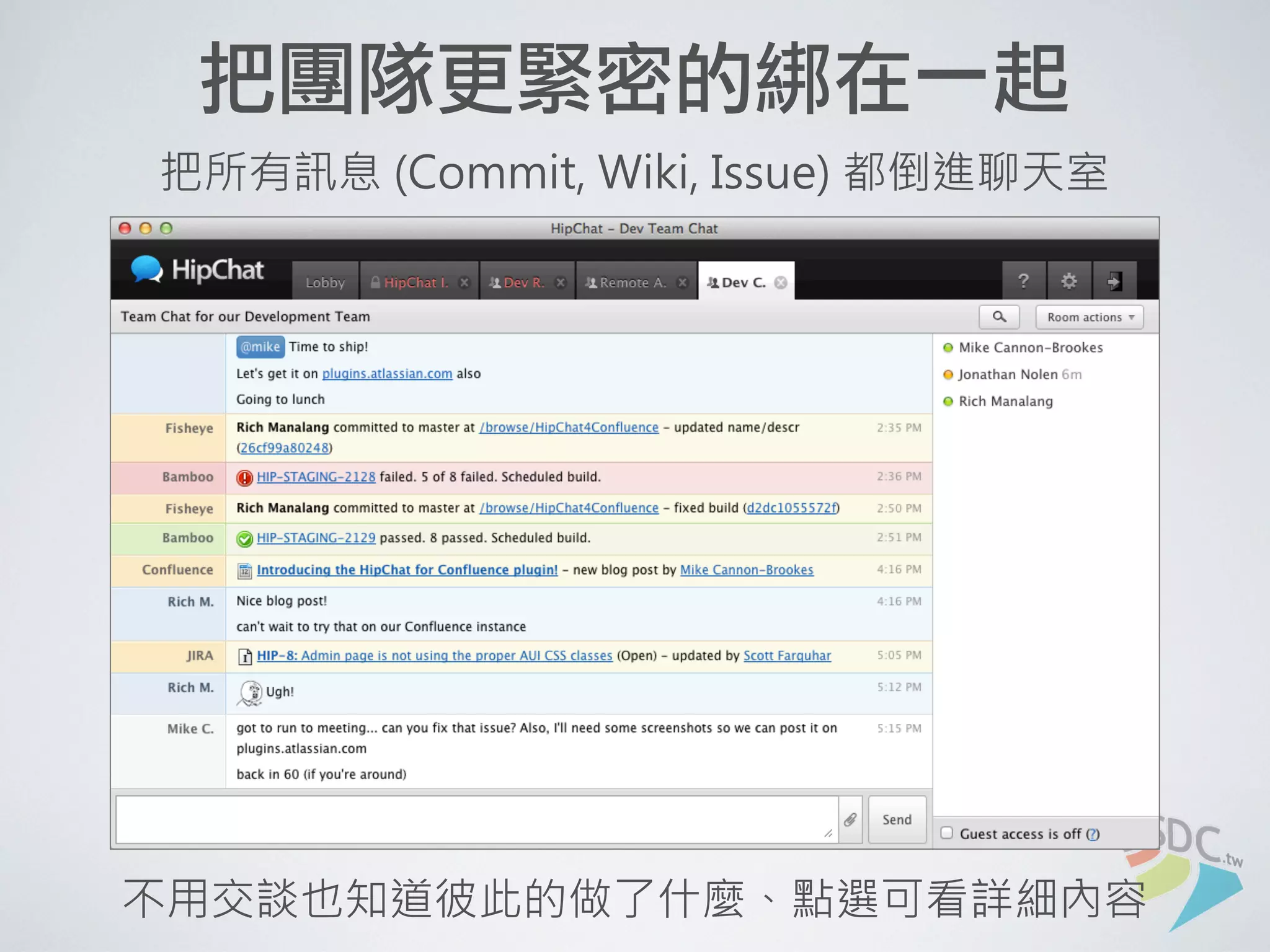1270x952 pixels.
Task: Expand the Room actions dropdown
Action: [x=1090, y=317]
